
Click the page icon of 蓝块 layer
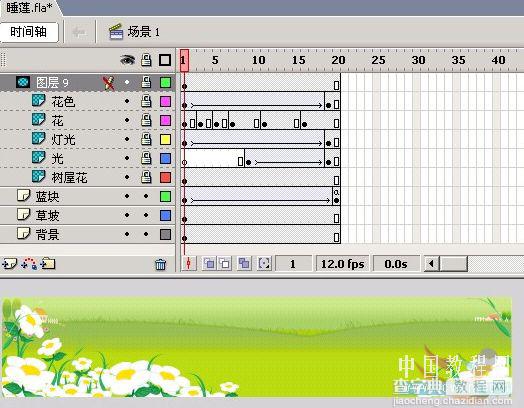click(23, 195)
